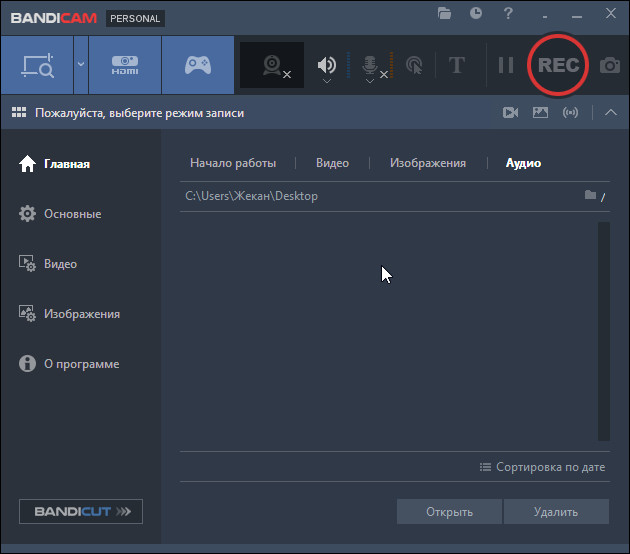
Task: Open the output folder icon in title bar
Action: point(445,13)
